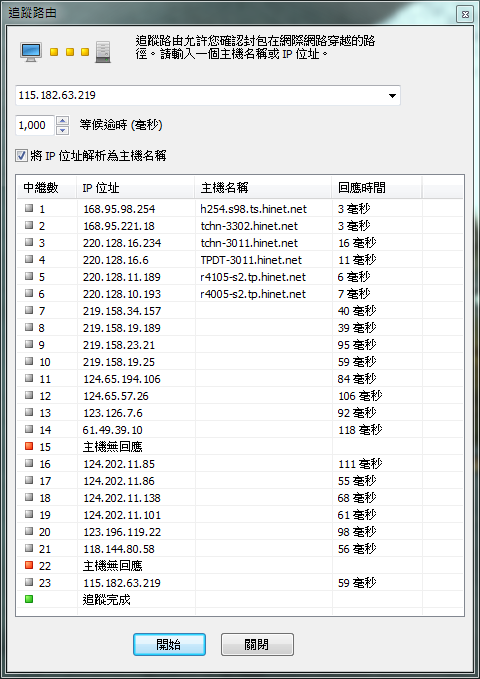The height and width of the screenshot is (679, 480).
Task: Click the gray status icon for hop 20
Action: tap(29, 531)
